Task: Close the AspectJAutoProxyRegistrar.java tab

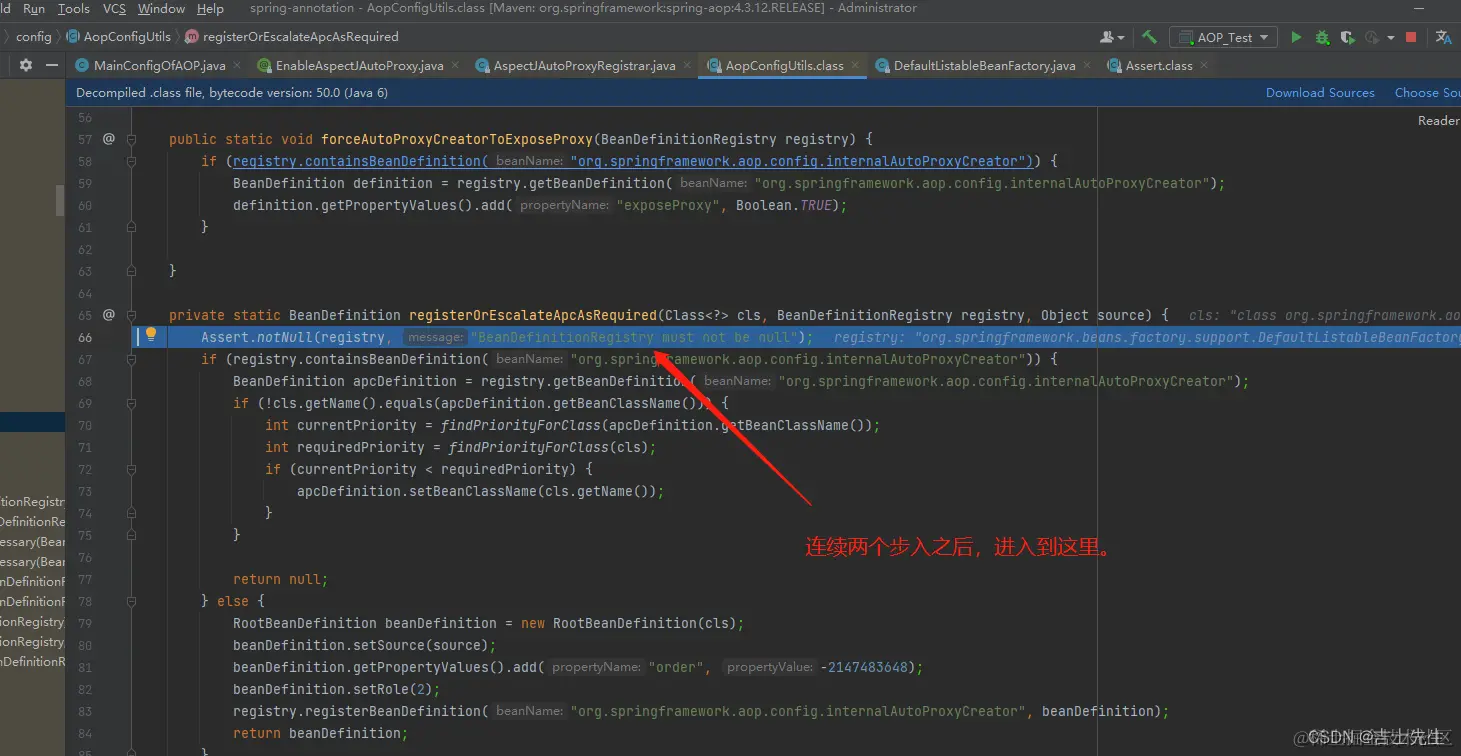Action: (x=687, y=65)
